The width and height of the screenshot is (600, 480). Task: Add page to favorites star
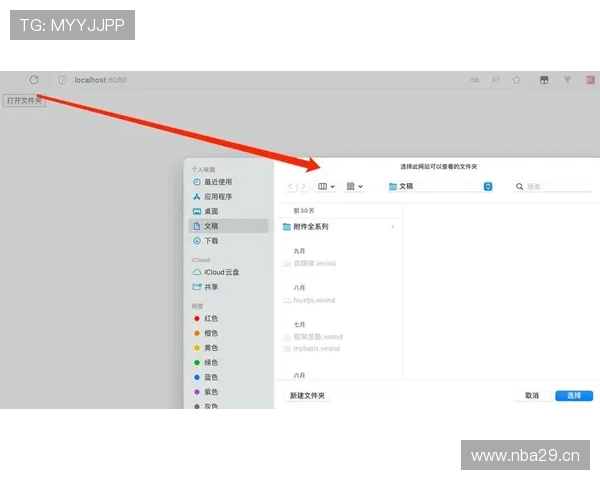pos(516,80)
